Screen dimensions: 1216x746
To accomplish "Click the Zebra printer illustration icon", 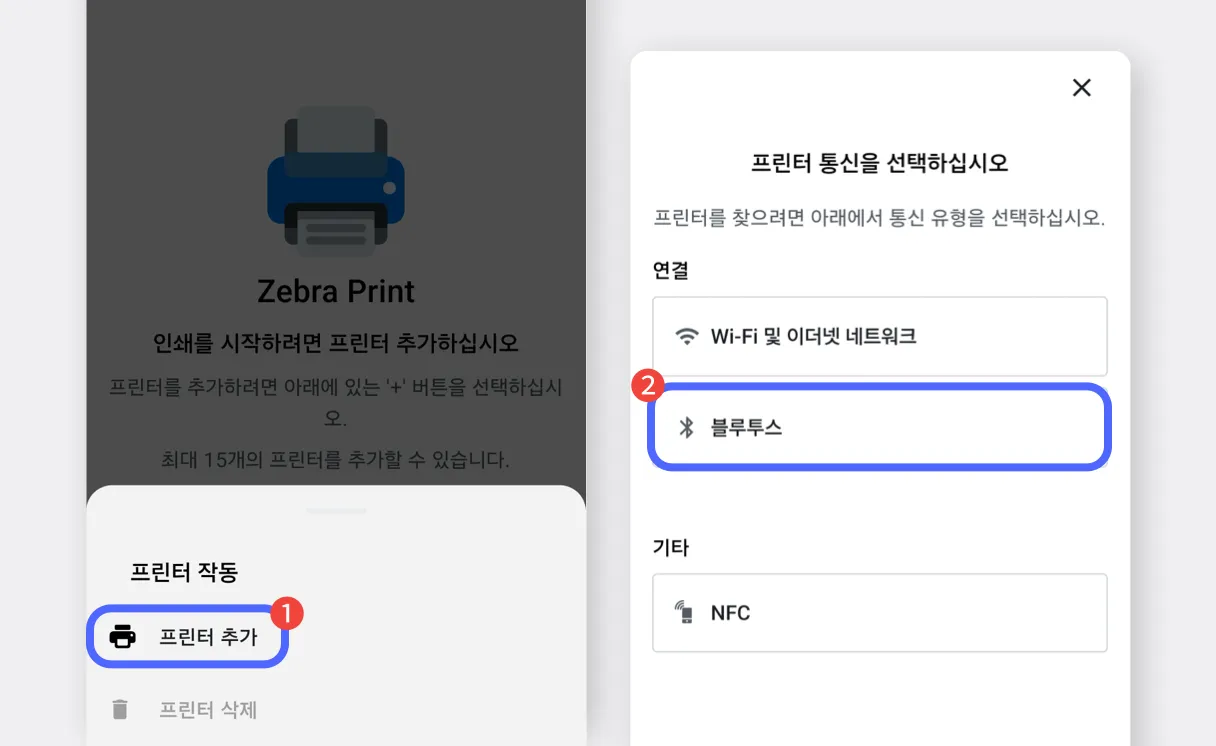I will (x=336, y=183).
